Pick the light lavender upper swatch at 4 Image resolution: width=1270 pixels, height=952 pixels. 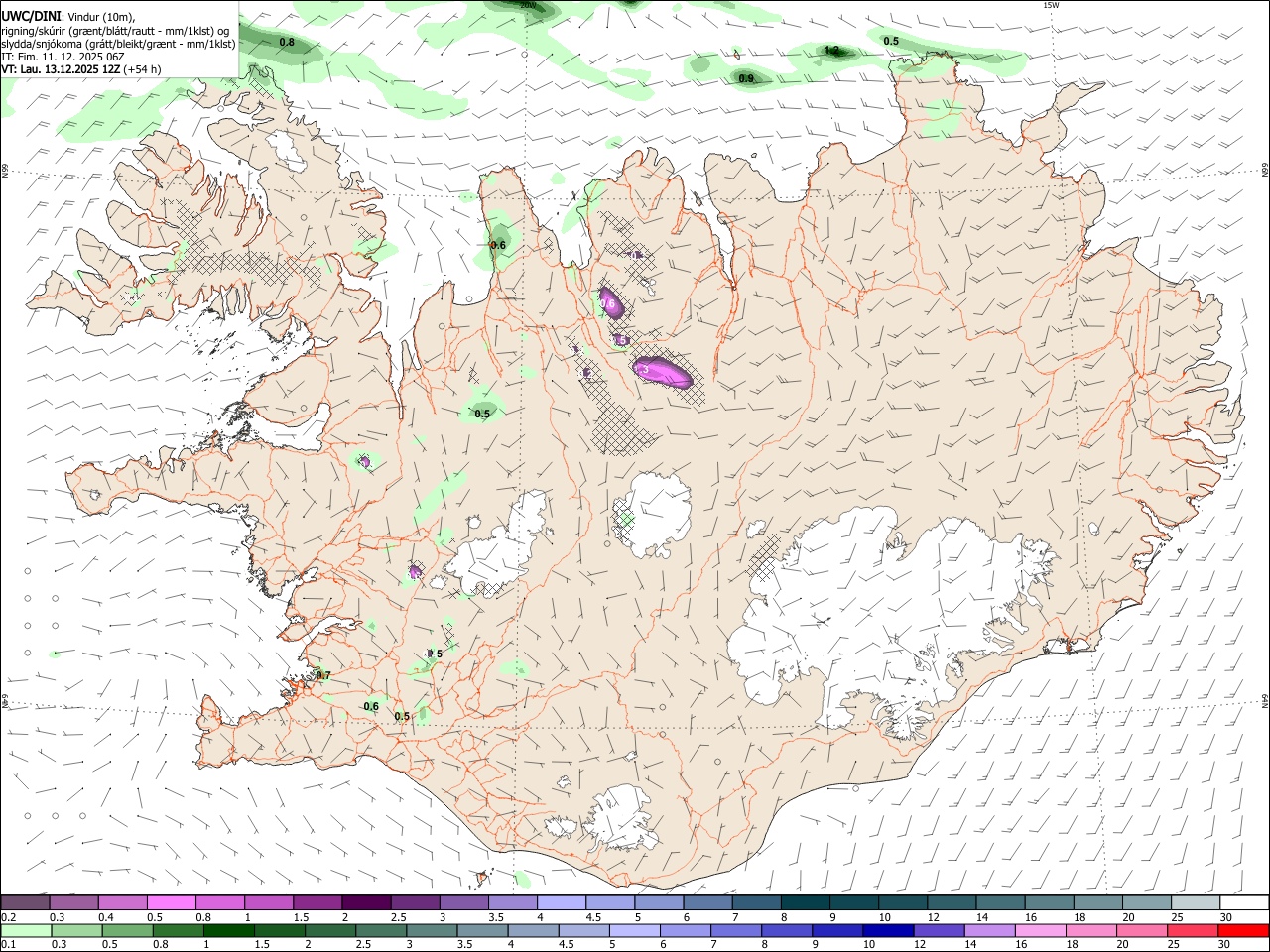pyautogui.click(x=561, y=902)
